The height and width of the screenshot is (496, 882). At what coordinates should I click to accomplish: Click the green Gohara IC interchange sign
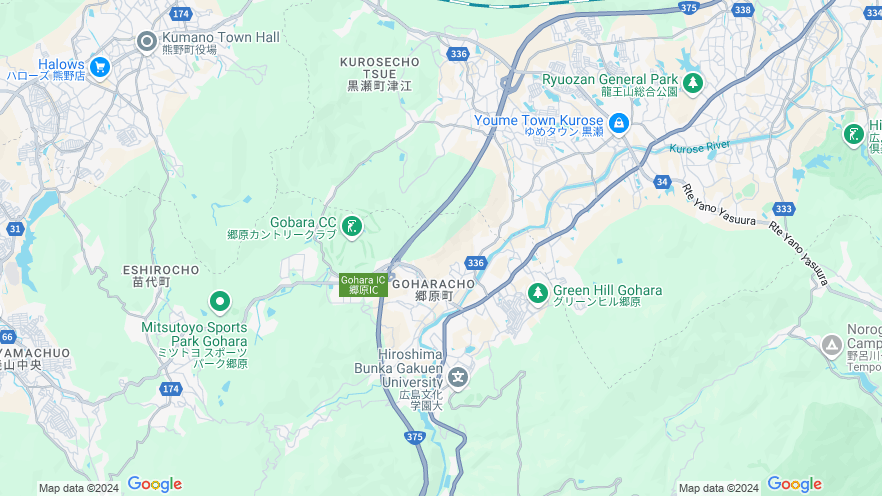point(363,285)
